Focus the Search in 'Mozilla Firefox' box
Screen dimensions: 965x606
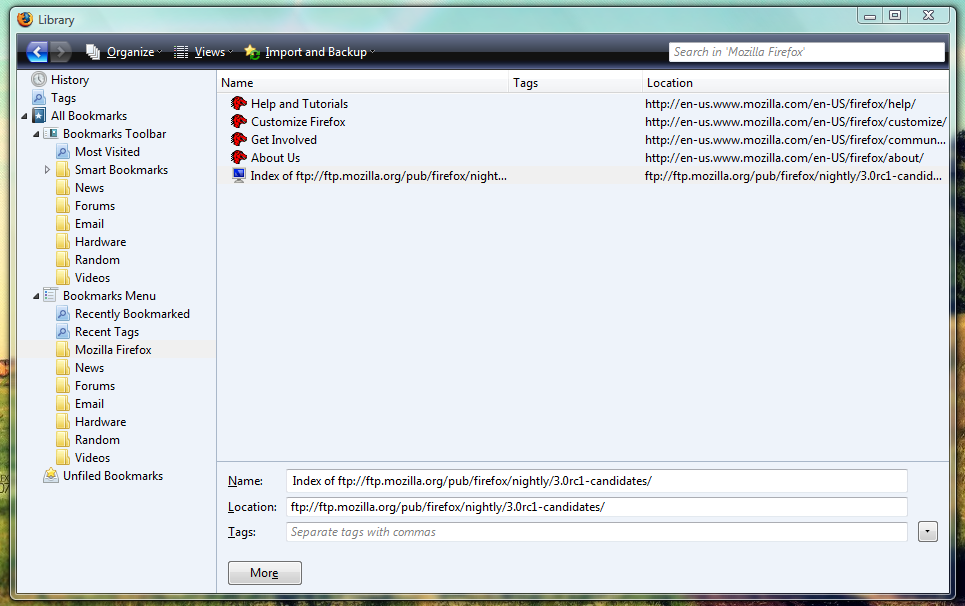tap(806, 52)
